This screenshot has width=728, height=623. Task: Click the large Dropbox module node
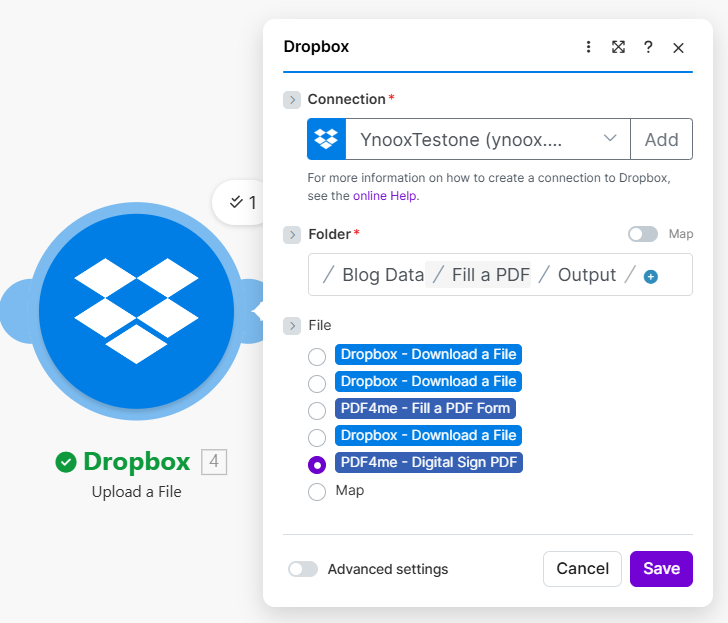136,310
